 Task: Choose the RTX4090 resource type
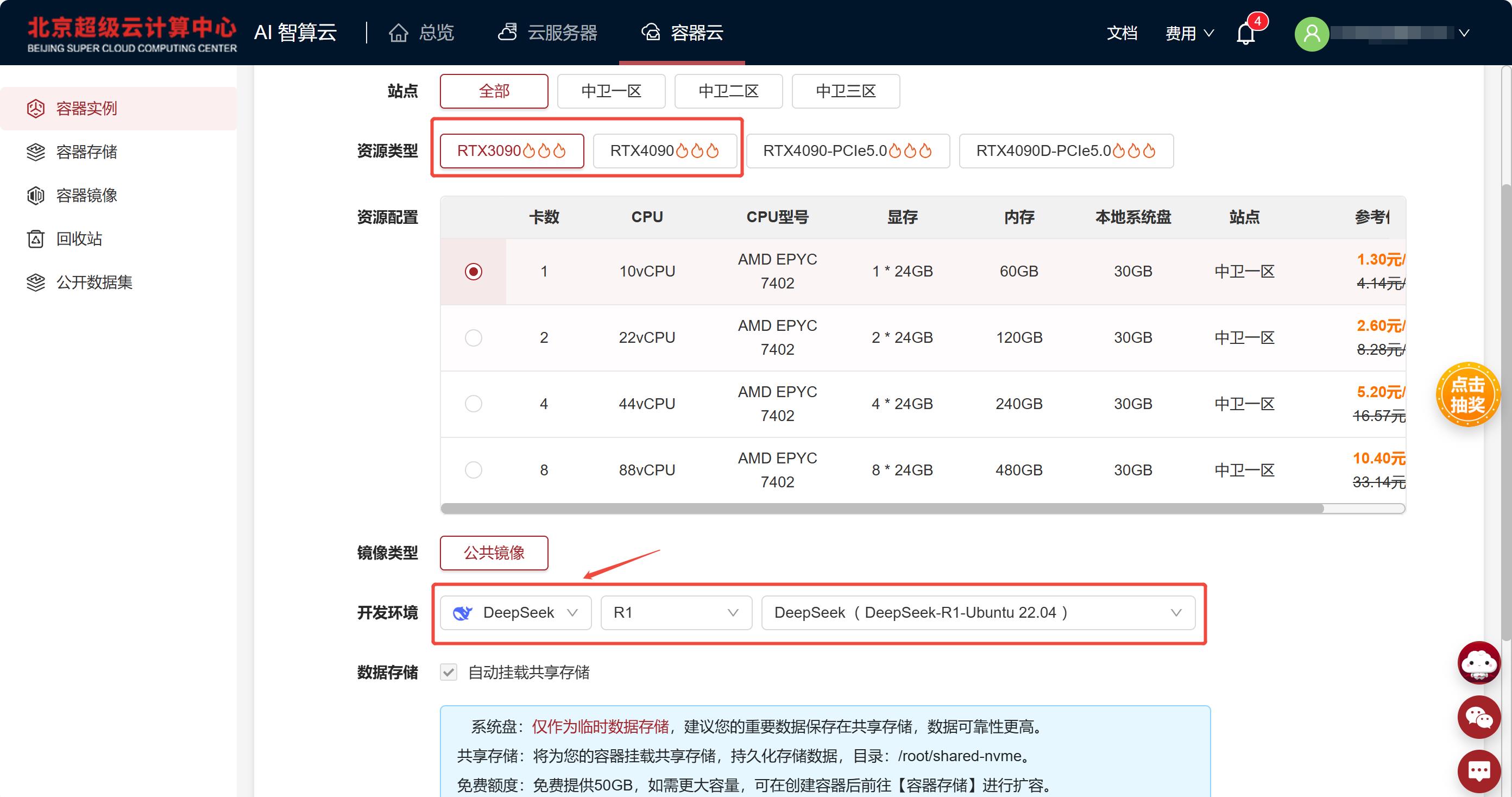click(665, 151)
